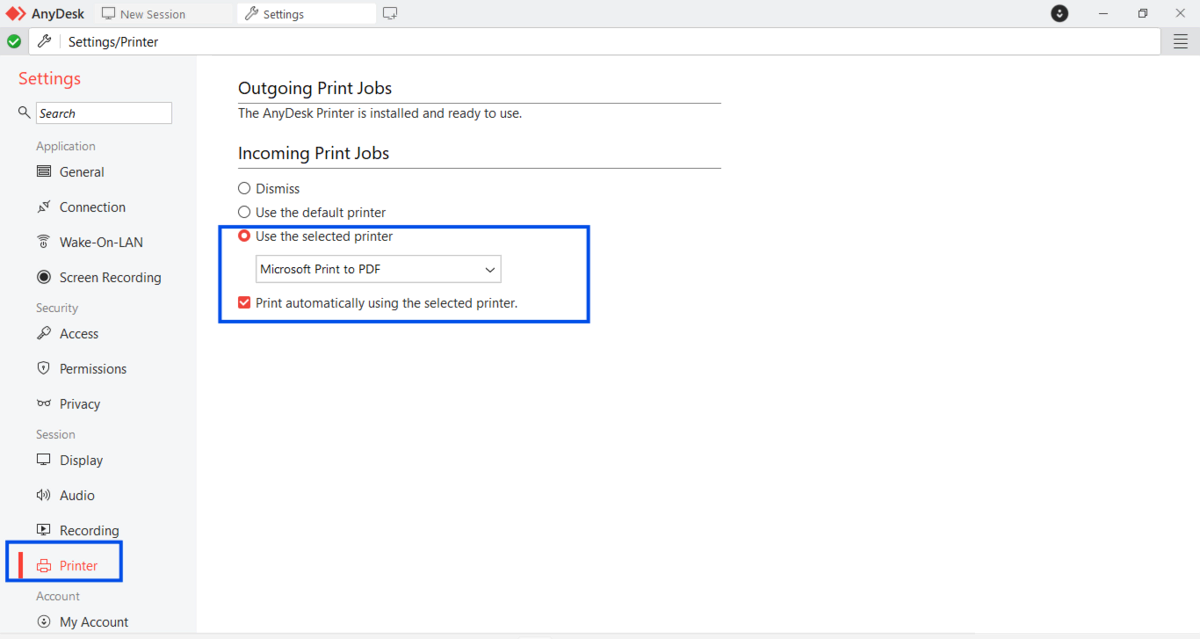Click the Settings/Printer address bar
1200x639 pixels.
(x=600, y=42)
